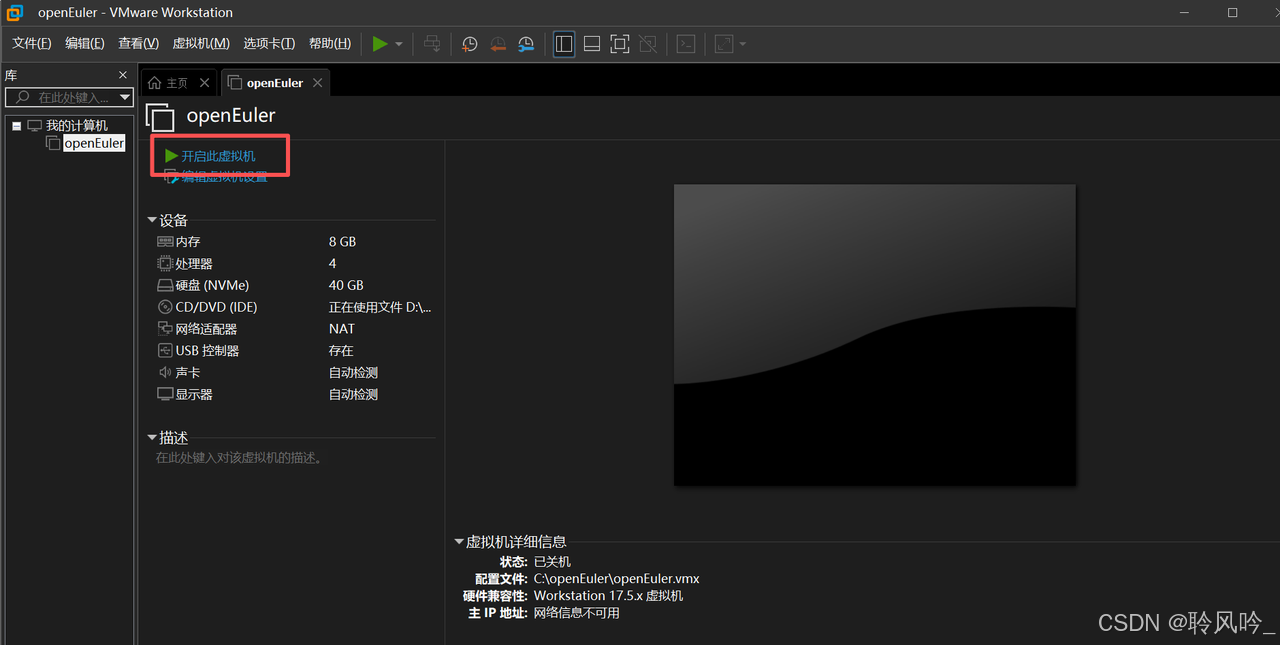Click the 40 GB disk value
The width and height of the screenshot is (1280, 645).
[346, 286]
